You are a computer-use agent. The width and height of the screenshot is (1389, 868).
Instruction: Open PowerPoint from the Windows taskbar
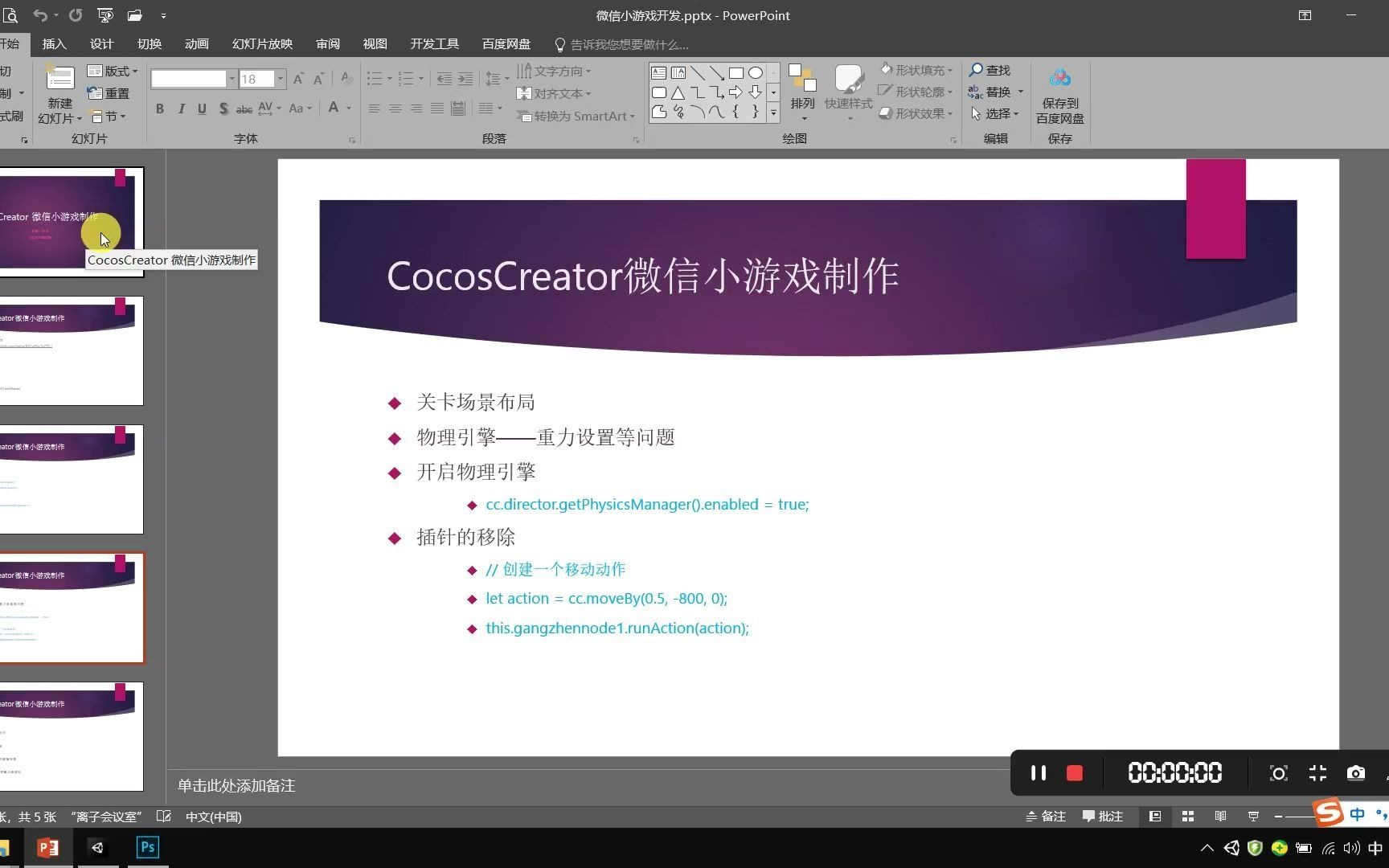pyautogui.click(x=48, y=848)
